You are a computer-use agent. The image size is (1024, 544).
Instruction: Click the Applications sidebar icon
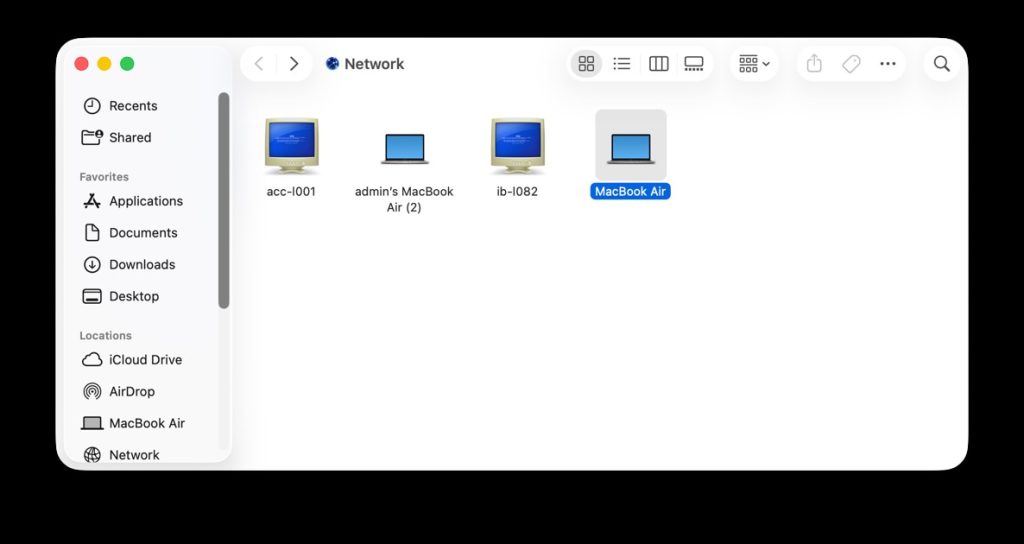(x=92, y=201)
